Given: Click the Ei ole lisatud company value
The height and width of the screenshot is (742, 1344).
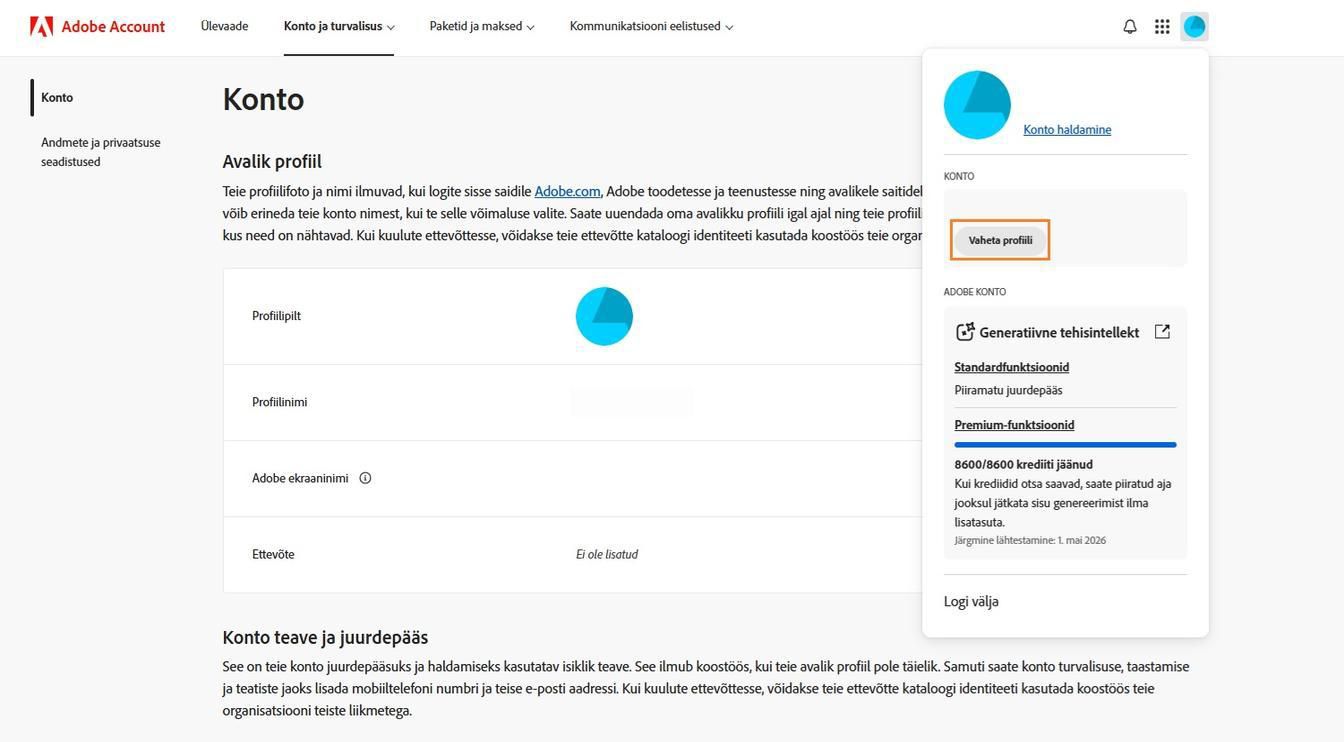Looking at the screenshot, I should (x=607, y=554).
